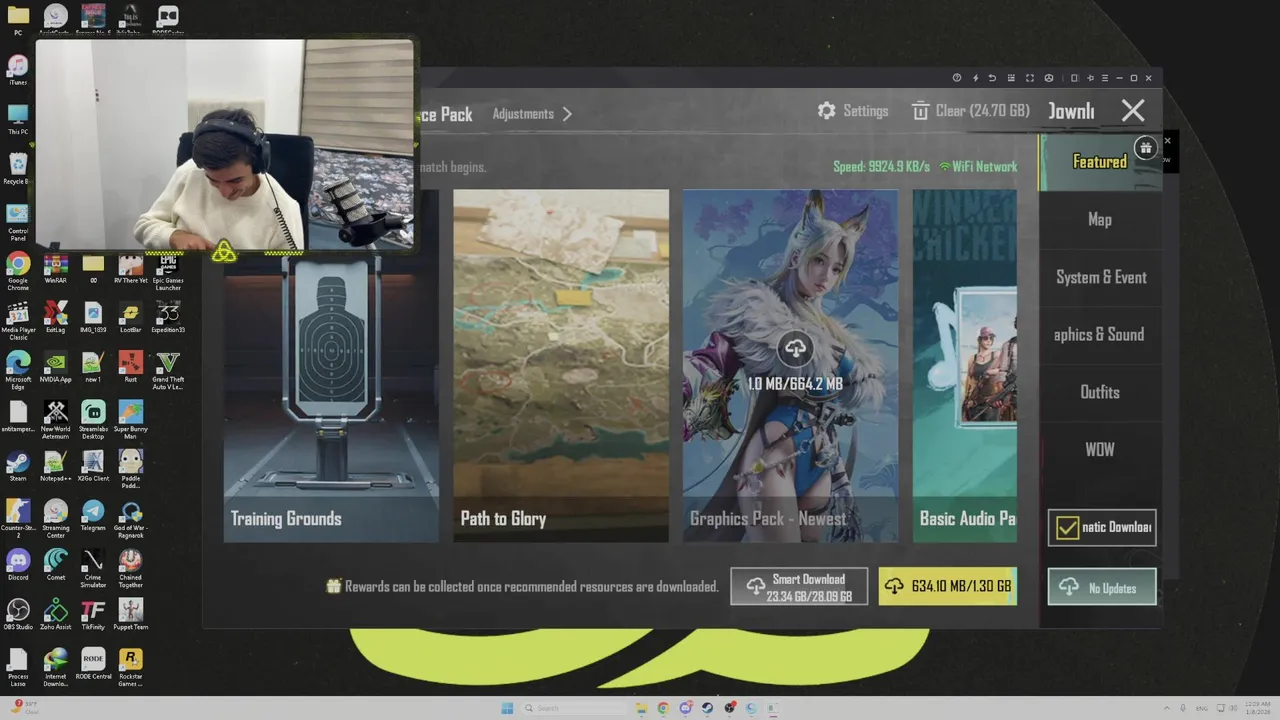The image size is (1280, 720).
Task: Open the emulator hamburger menu
Action: coord(1105,78)
